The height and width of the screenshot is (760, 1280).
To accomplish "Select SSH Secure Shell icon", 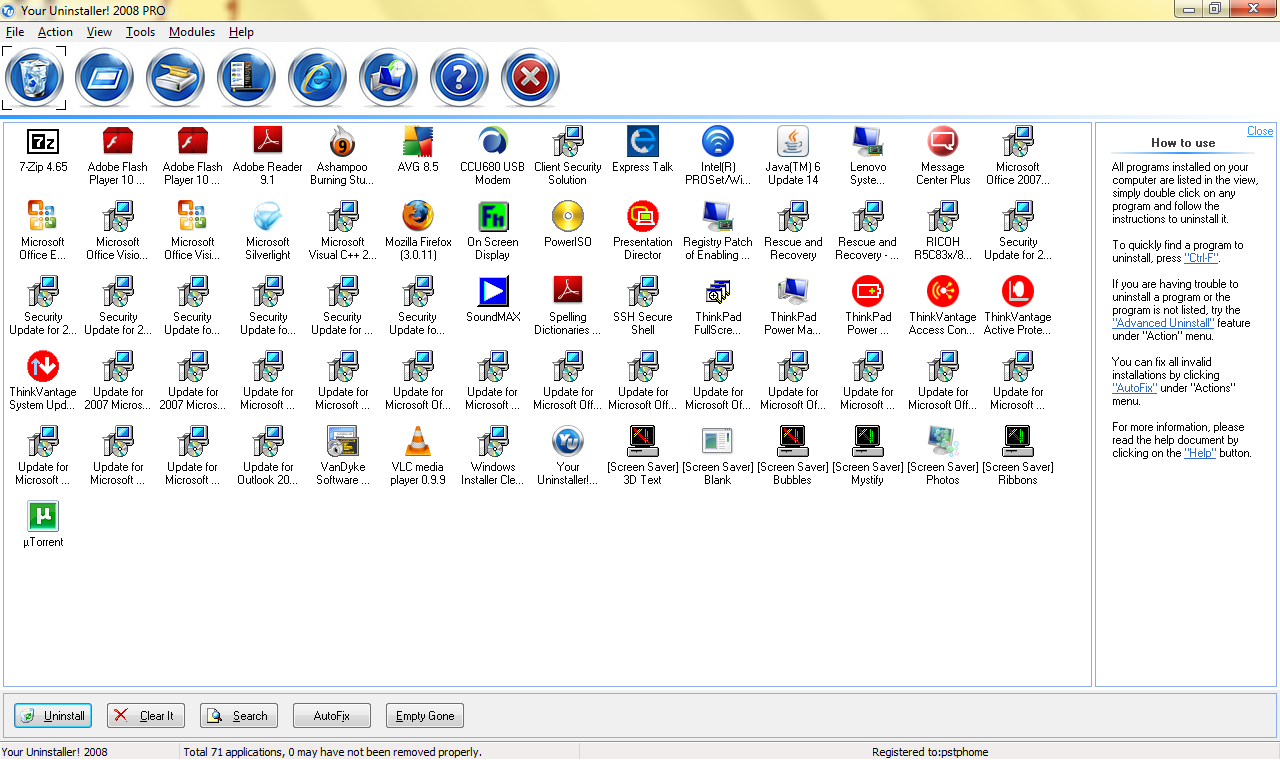I will (643, 291).
